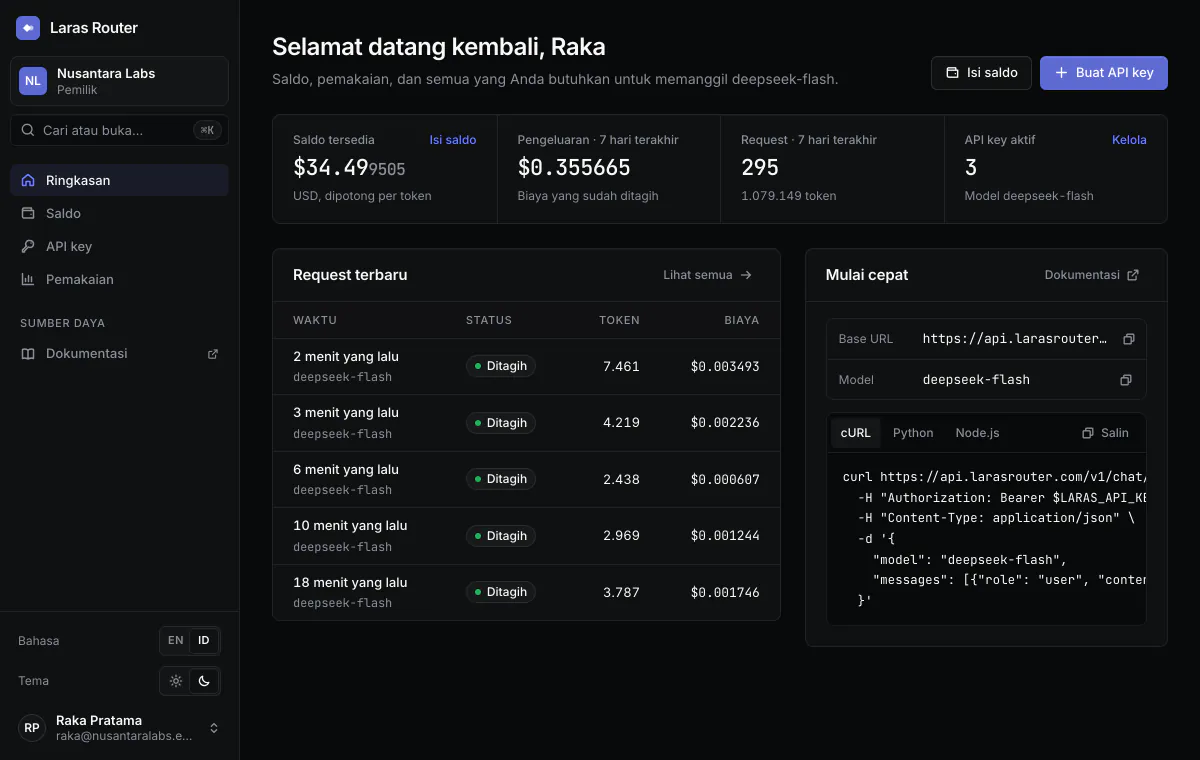1200x760 pixels.
Task: Click the home icon beside Ringkasan
Action: click(x=28, y=180)
